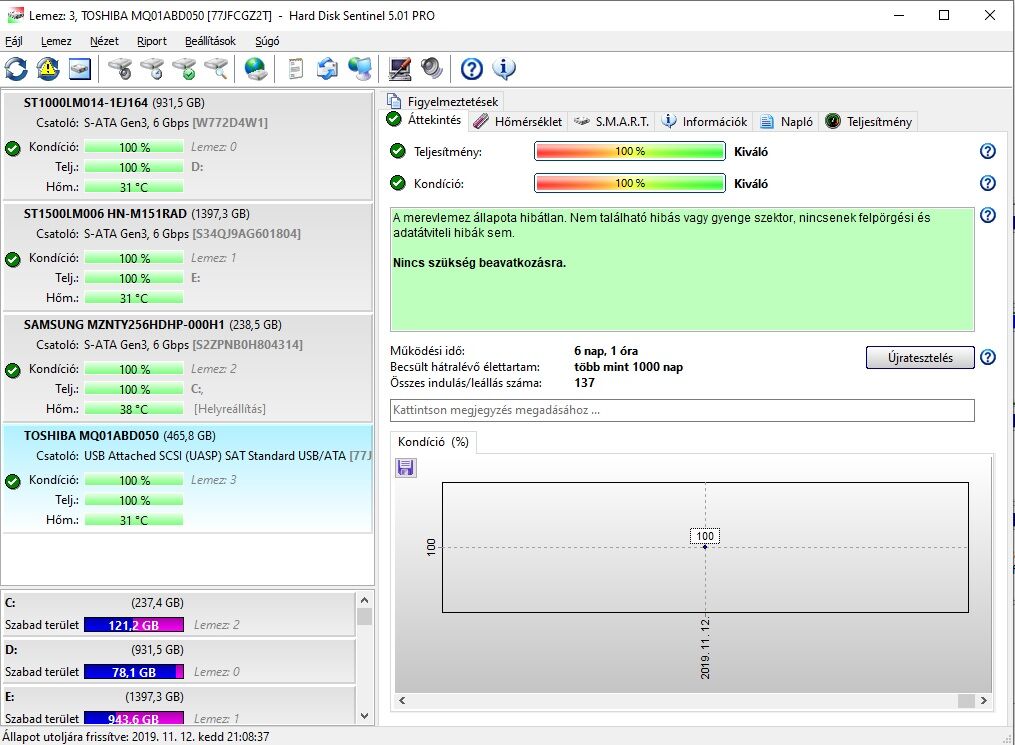Open the Riport menu
The width and height of the screenshot is (1015, 745).
click(151, 41)
